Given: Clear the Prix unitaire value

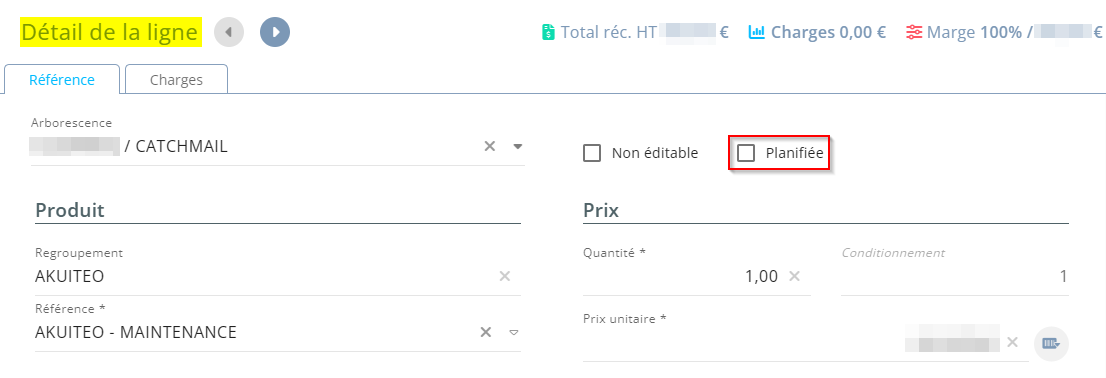Looking at the screenshot, I should [x=1012, y=342].
